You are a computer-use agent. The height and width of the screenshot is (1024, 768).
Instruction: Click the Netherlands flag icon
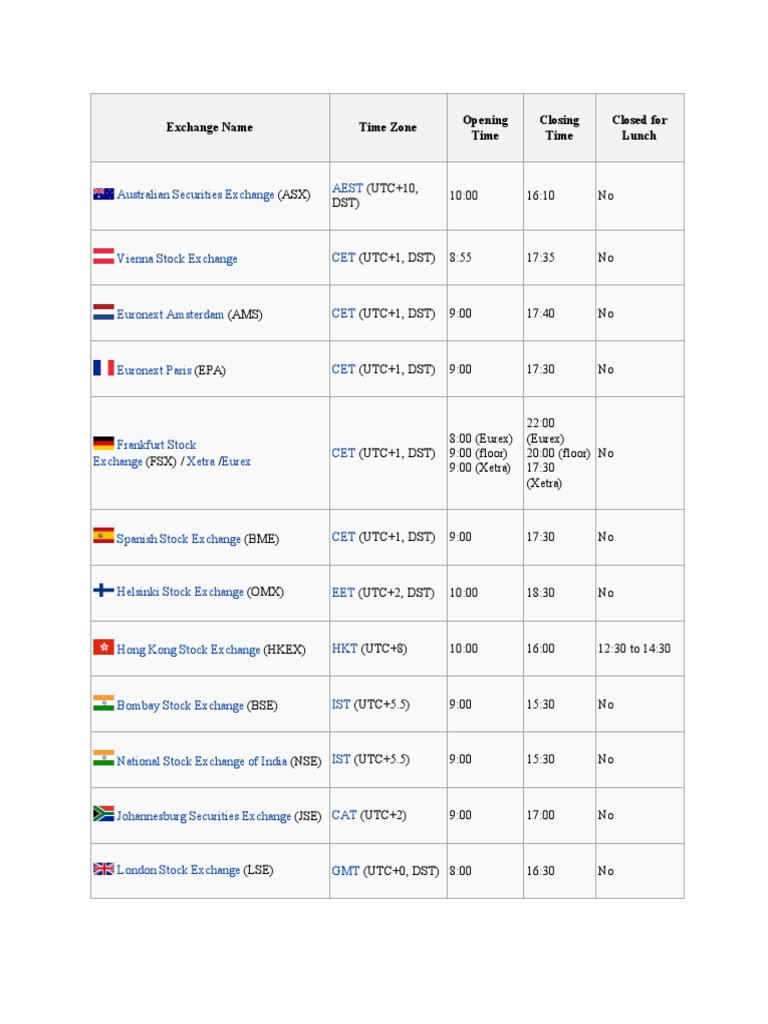103,313
